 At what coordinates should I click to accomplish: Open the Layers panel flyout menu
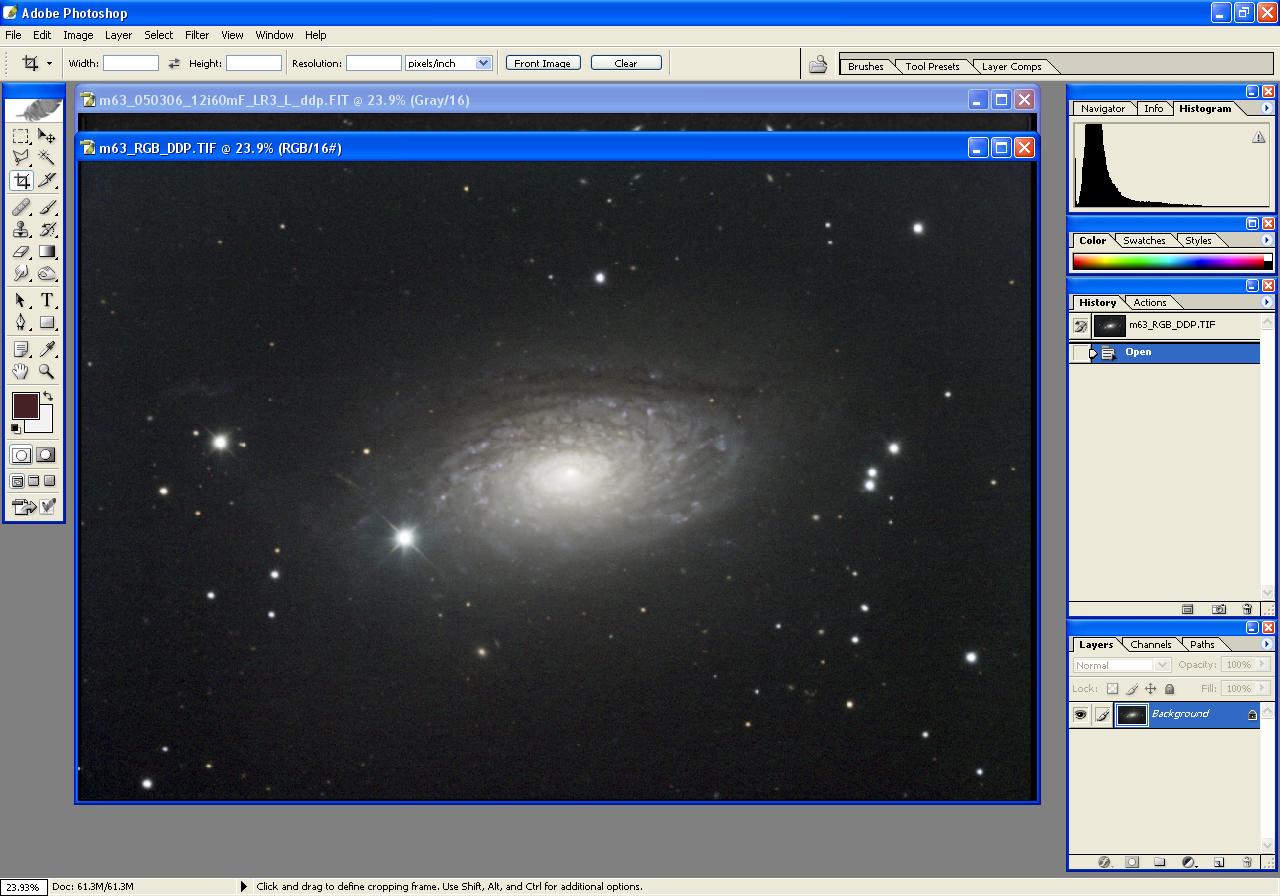(x=1267, y=645)
